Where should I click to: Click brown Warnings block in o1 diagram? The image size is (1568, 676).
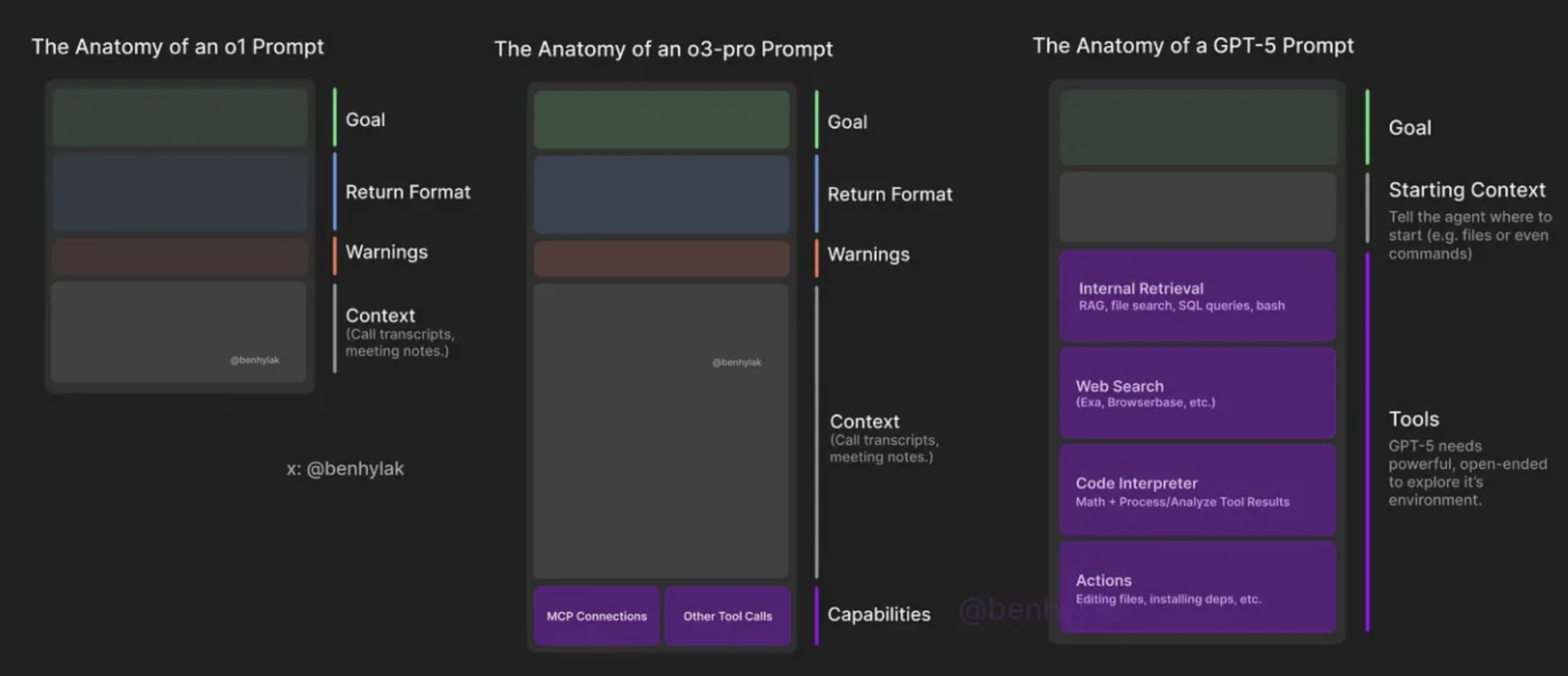point(180,256)
